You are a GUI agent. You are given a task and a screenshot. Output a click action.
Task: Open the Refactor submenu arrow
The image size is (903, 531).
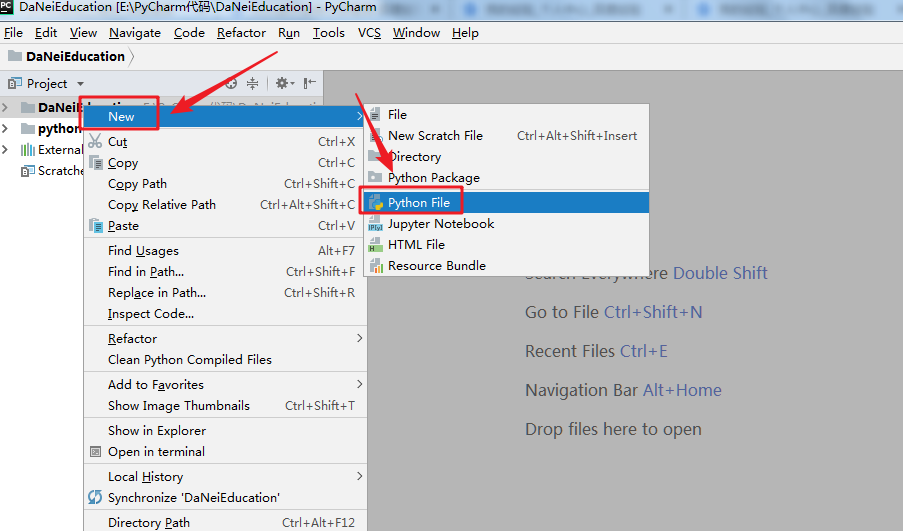(x=359, y=338)
